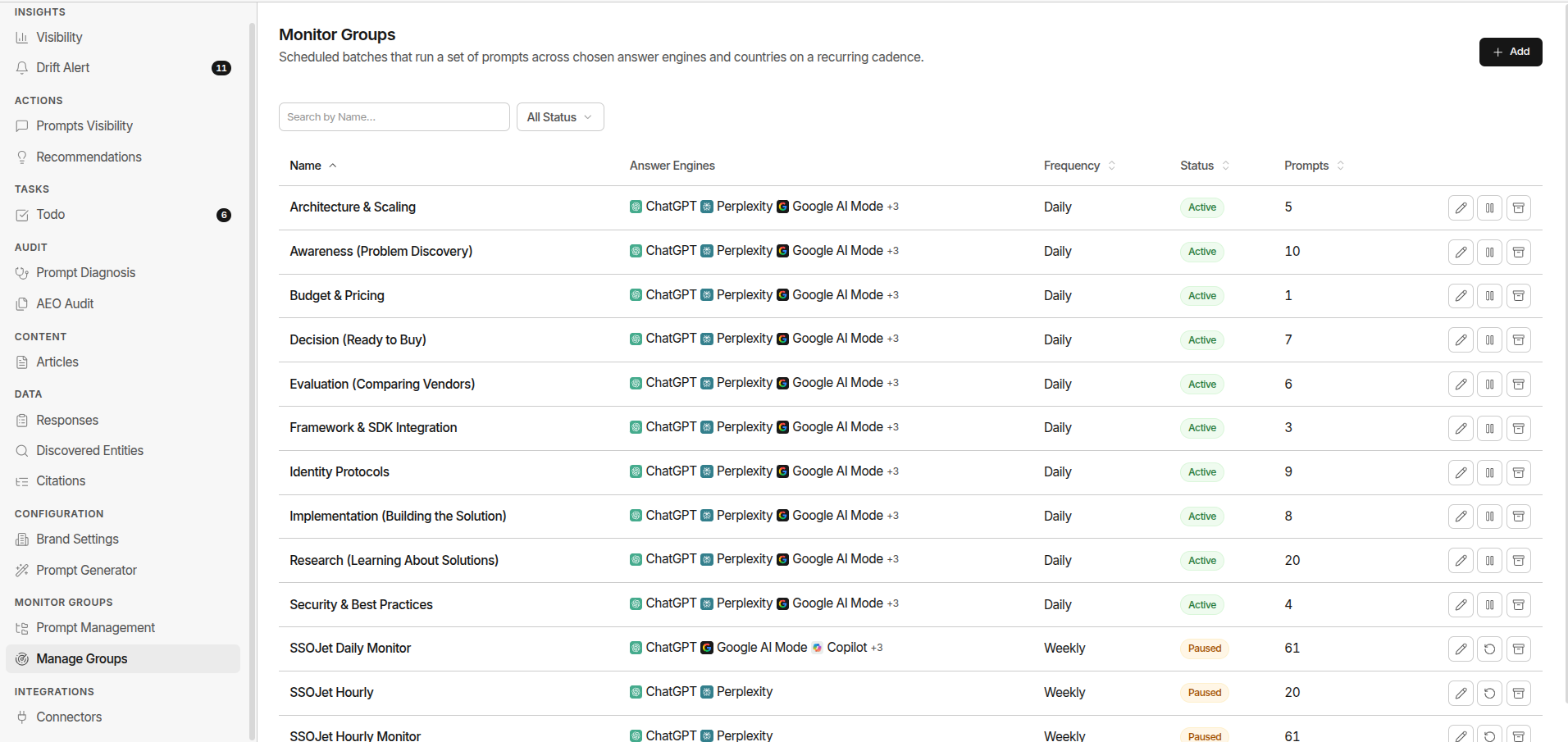
Task: Sort table by Prompts column
Action: point(1314,166)
